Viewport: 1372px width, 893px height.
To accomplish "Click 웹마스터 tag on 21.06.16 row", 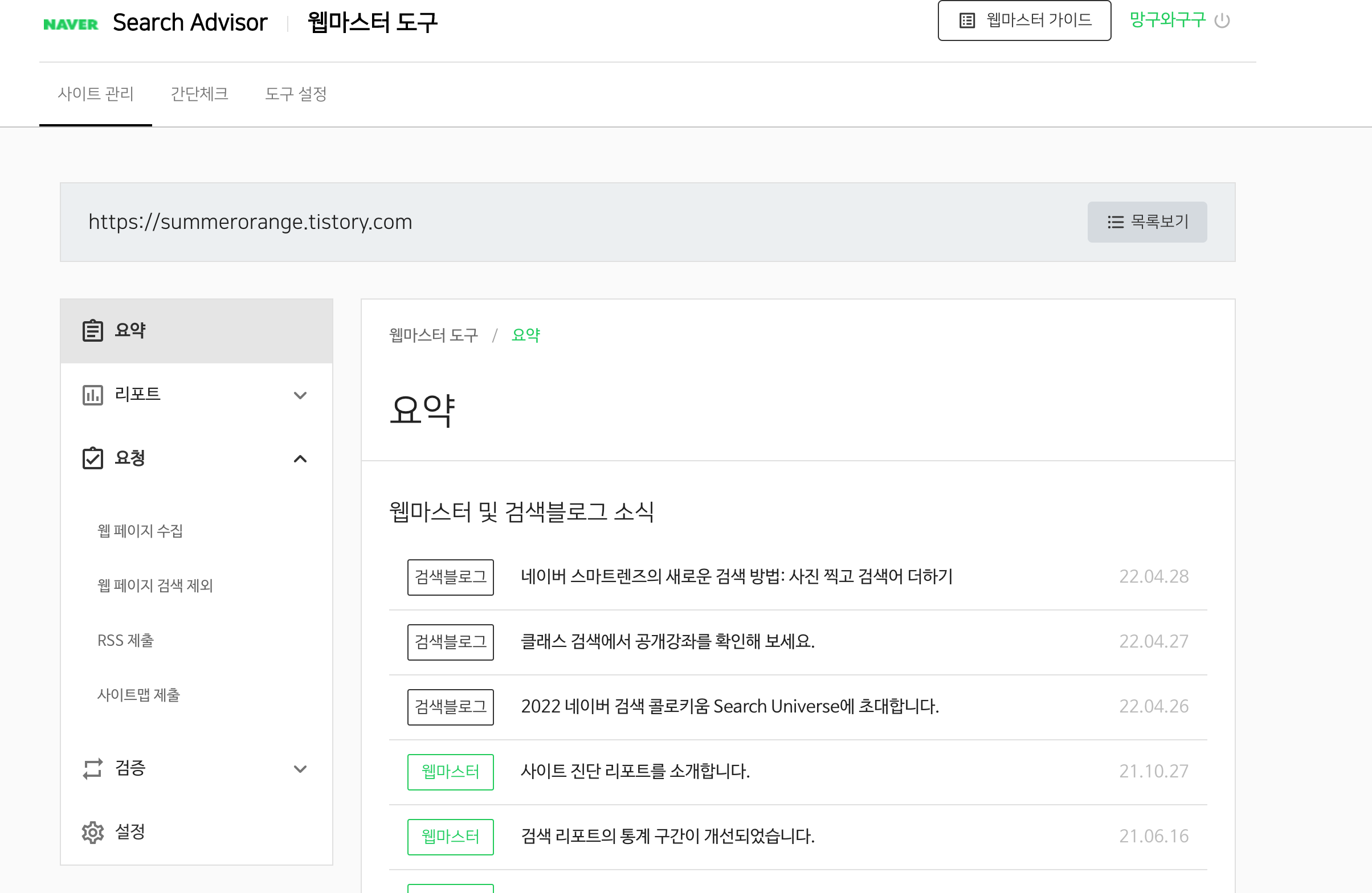I will tap(450, 837).
